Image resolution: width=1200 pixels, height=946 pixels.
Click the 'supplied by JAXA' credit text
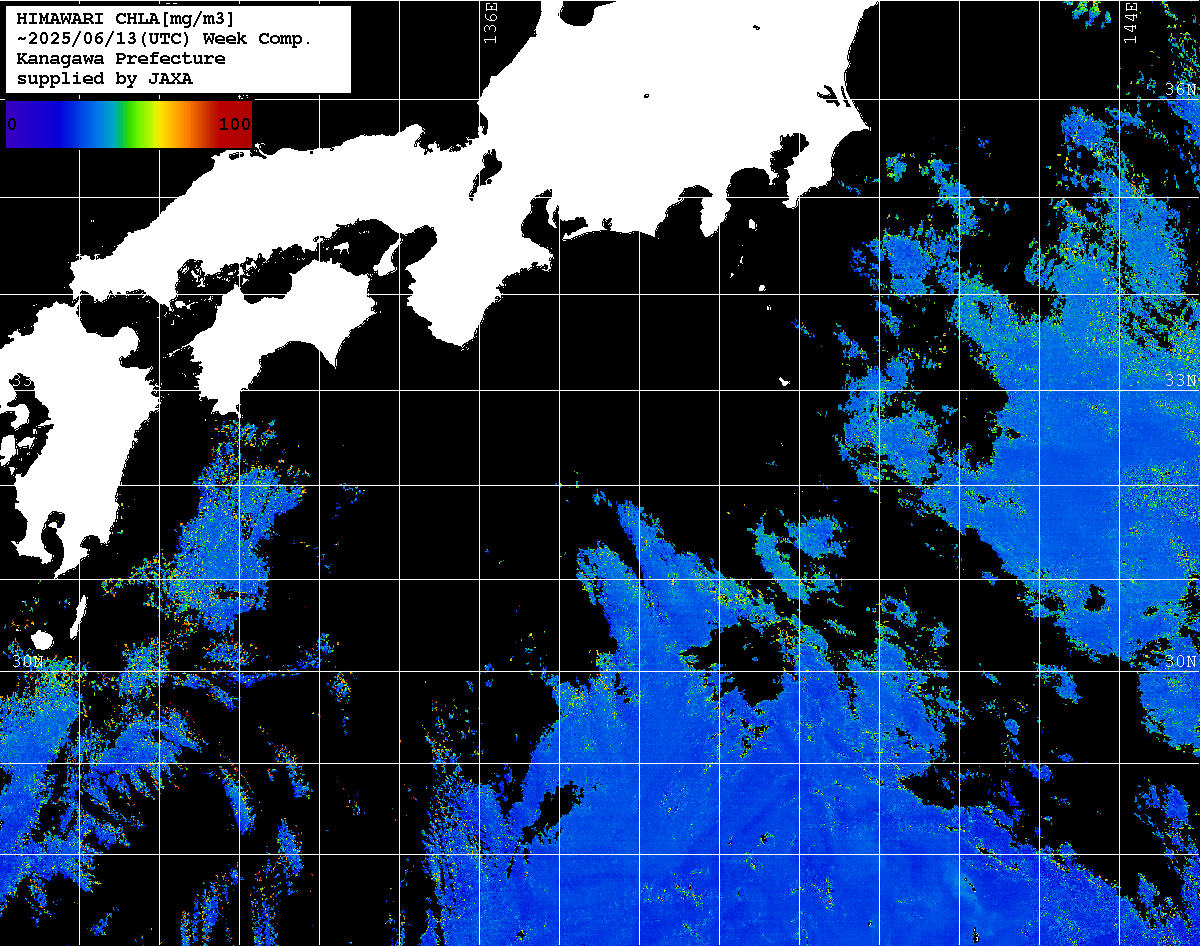[x=105, y=79]
